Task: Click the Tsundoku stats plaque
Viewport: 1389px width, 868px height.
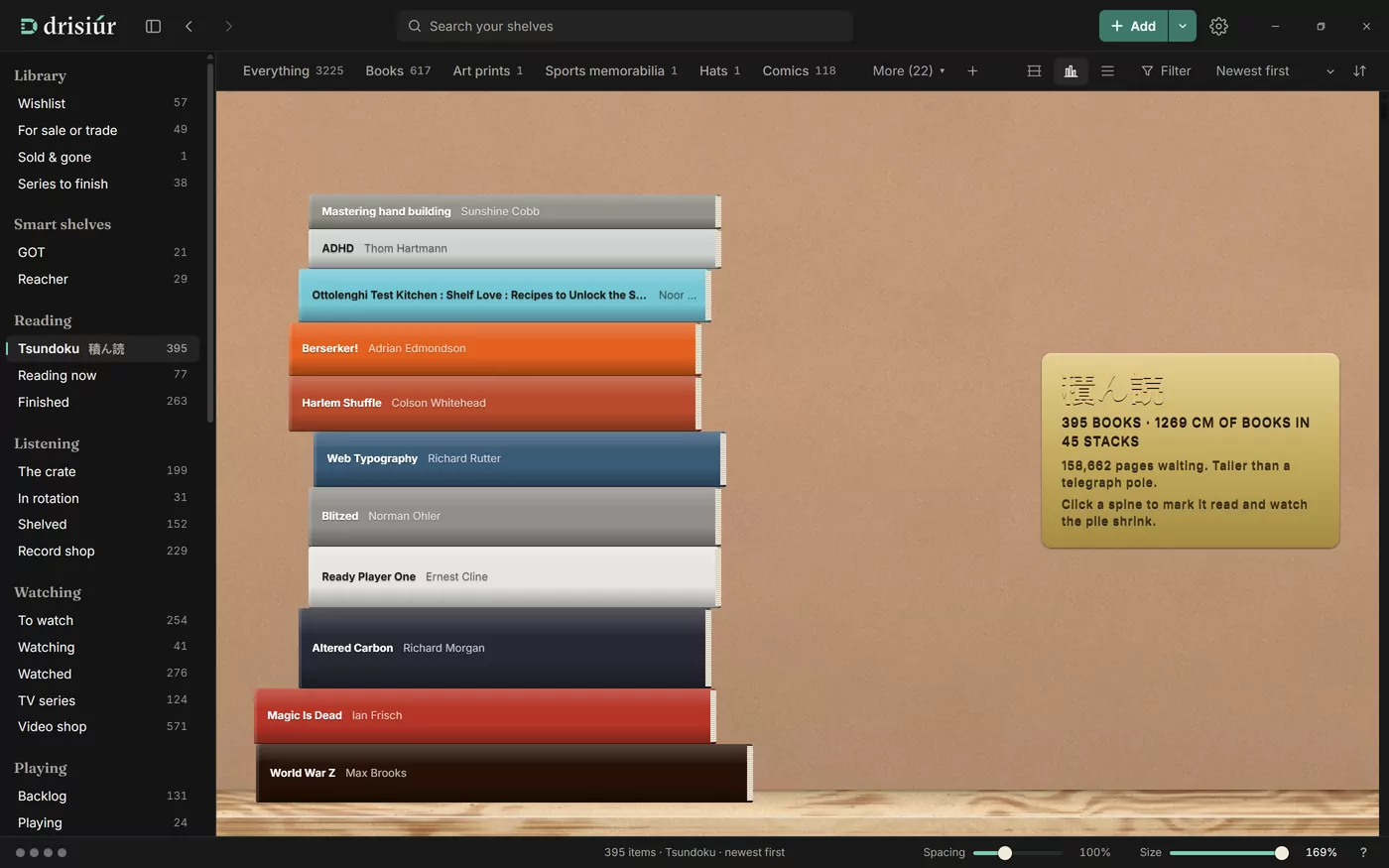Action: click(x=1191, y=450)
